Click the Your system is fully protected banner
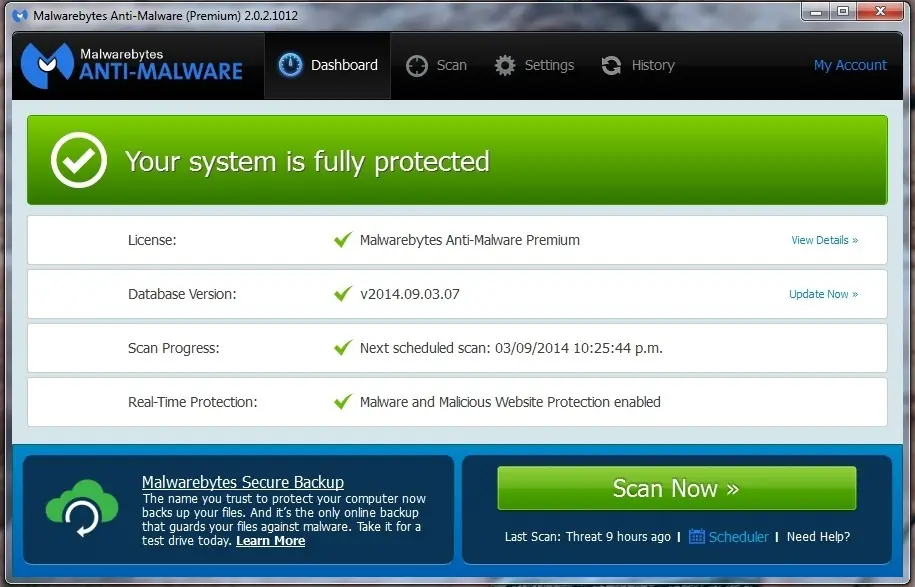This screenshot has width=915, height=587. pos(458,160)
